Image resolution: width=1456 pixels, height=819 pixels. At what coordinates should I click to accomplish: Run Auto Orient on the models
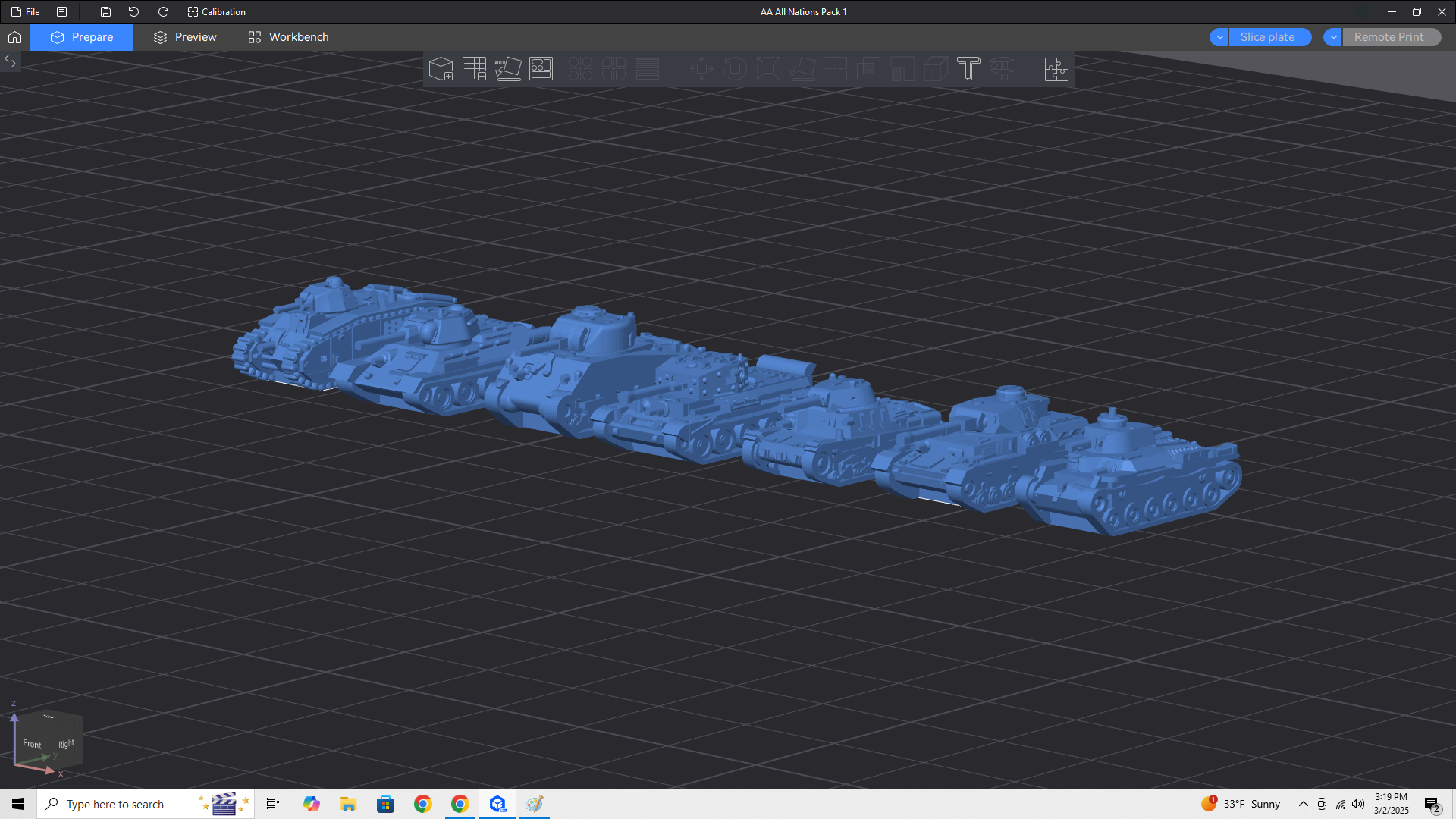[507, 69]
